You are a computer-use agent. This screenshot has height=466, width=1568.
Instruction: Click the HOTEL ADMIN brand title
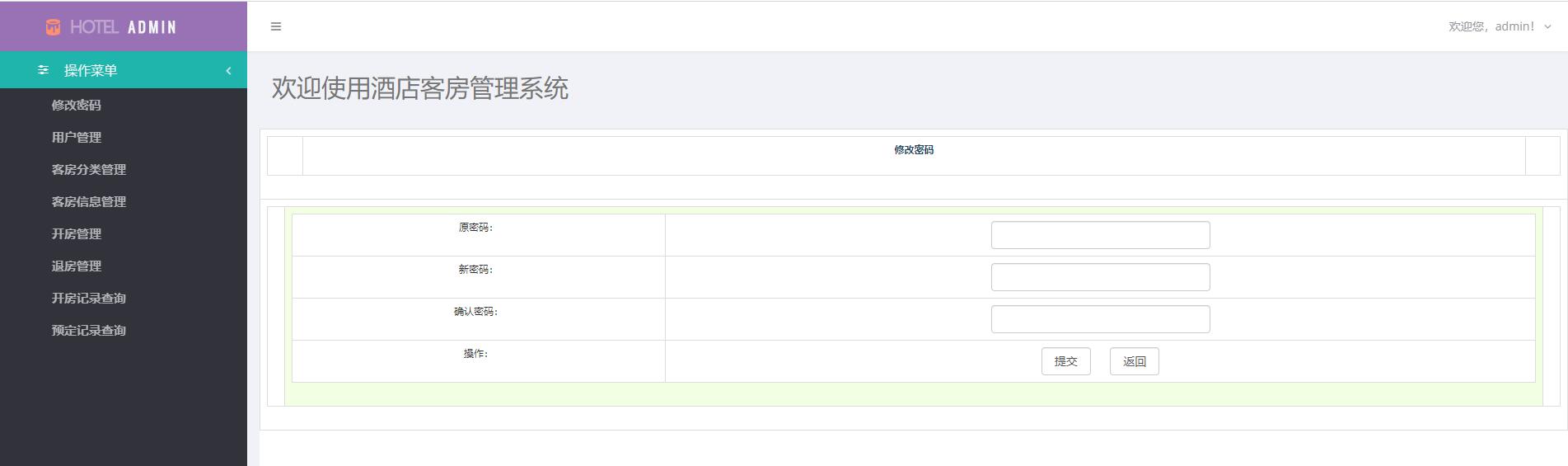(123, 27)
